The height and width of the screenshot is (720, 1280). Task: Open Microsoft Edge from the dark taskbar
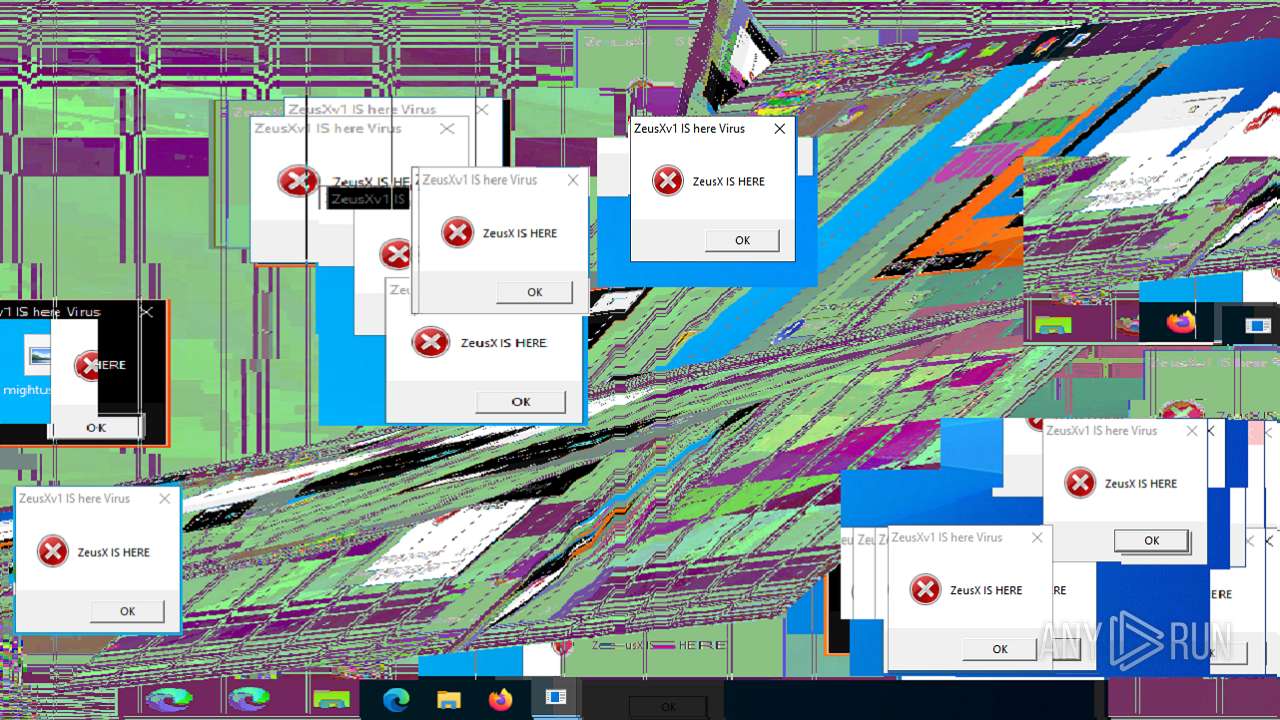click(396, 699)
